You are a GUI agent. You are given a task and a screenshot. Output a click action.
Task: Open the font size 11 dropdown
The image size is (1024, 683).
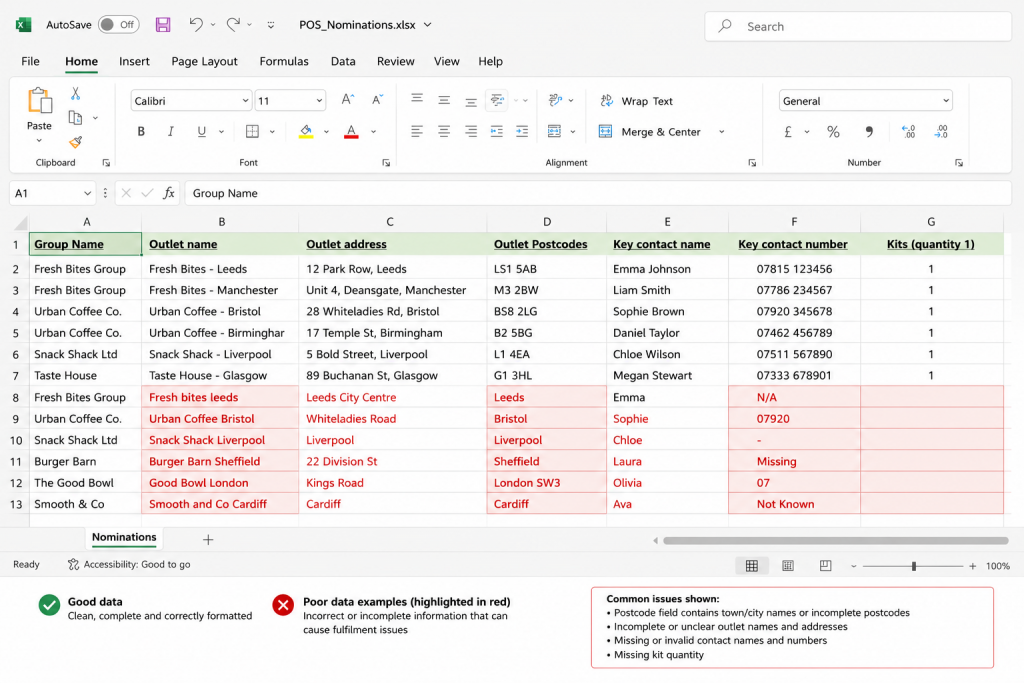click(319, 101)
